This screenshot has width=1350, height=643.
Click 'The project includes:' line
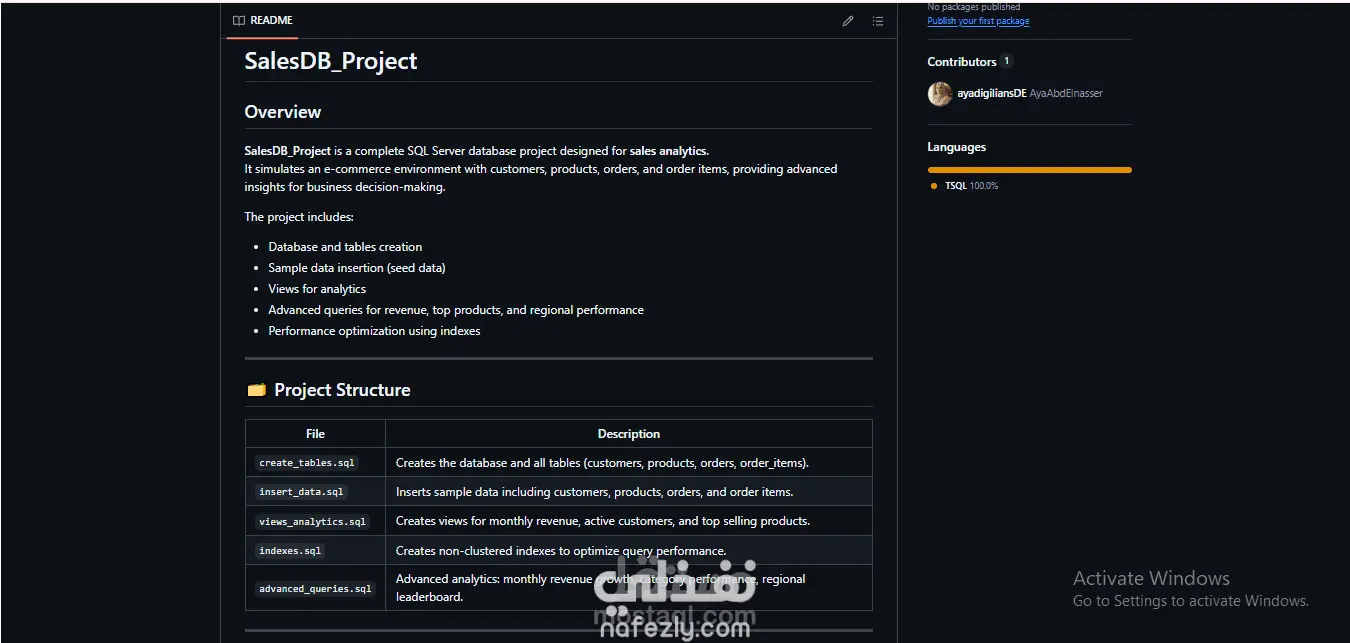(299, 217)
